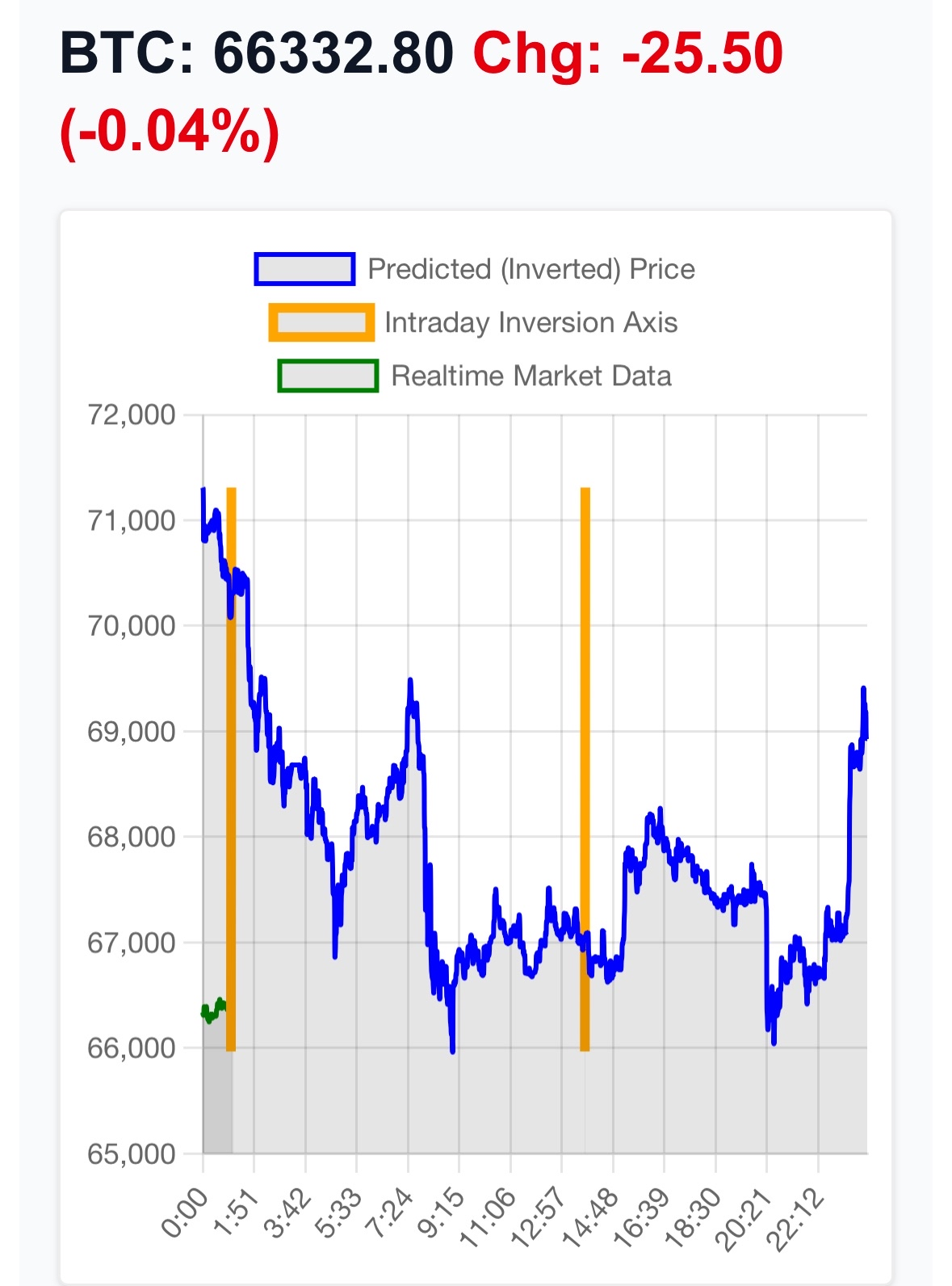
Task: Click the BTC price 66332.80 header
Action: [257, 54]
